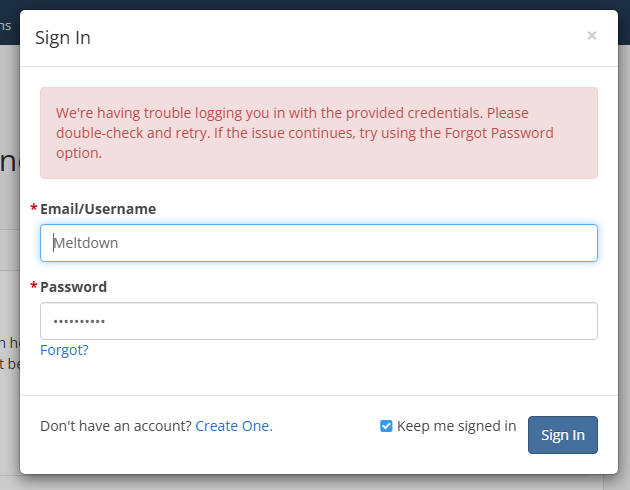Click the red asterisk beside Password
Image resolution: width=630 pixels, height=490 pixels.
34,286
